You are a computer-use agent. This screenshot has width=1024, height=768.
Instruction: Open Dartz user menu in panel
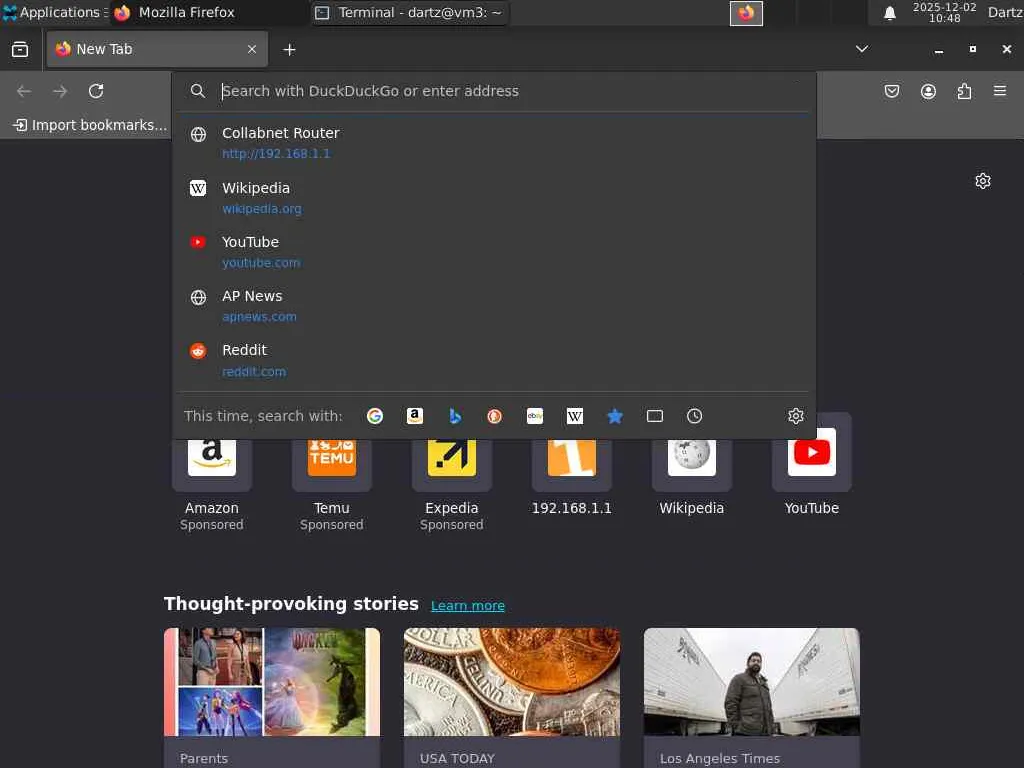[1005, 12]
